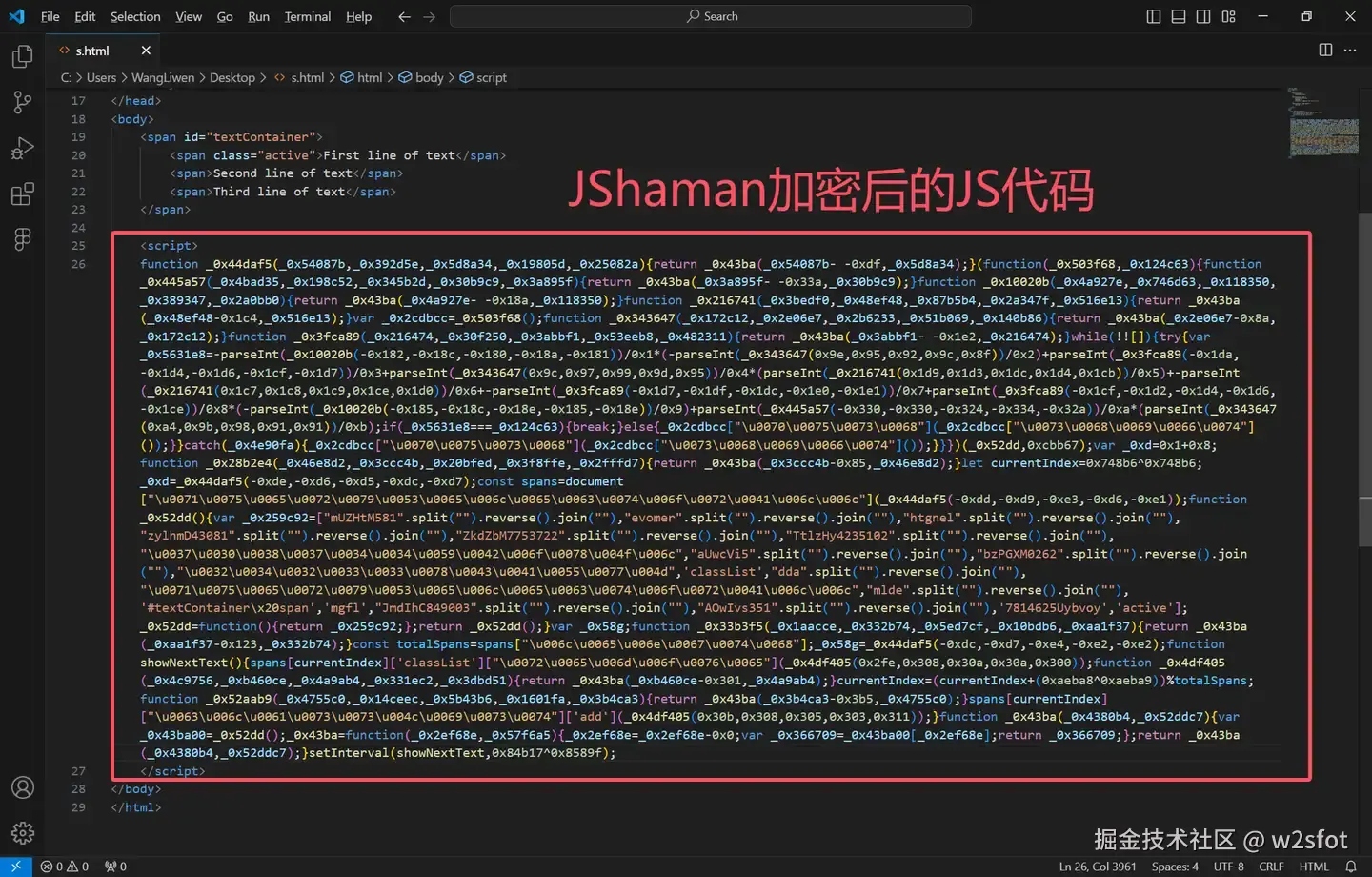Open the Selection menu
The width and height of the screenshot is (1372, 877).
(135, 16)
